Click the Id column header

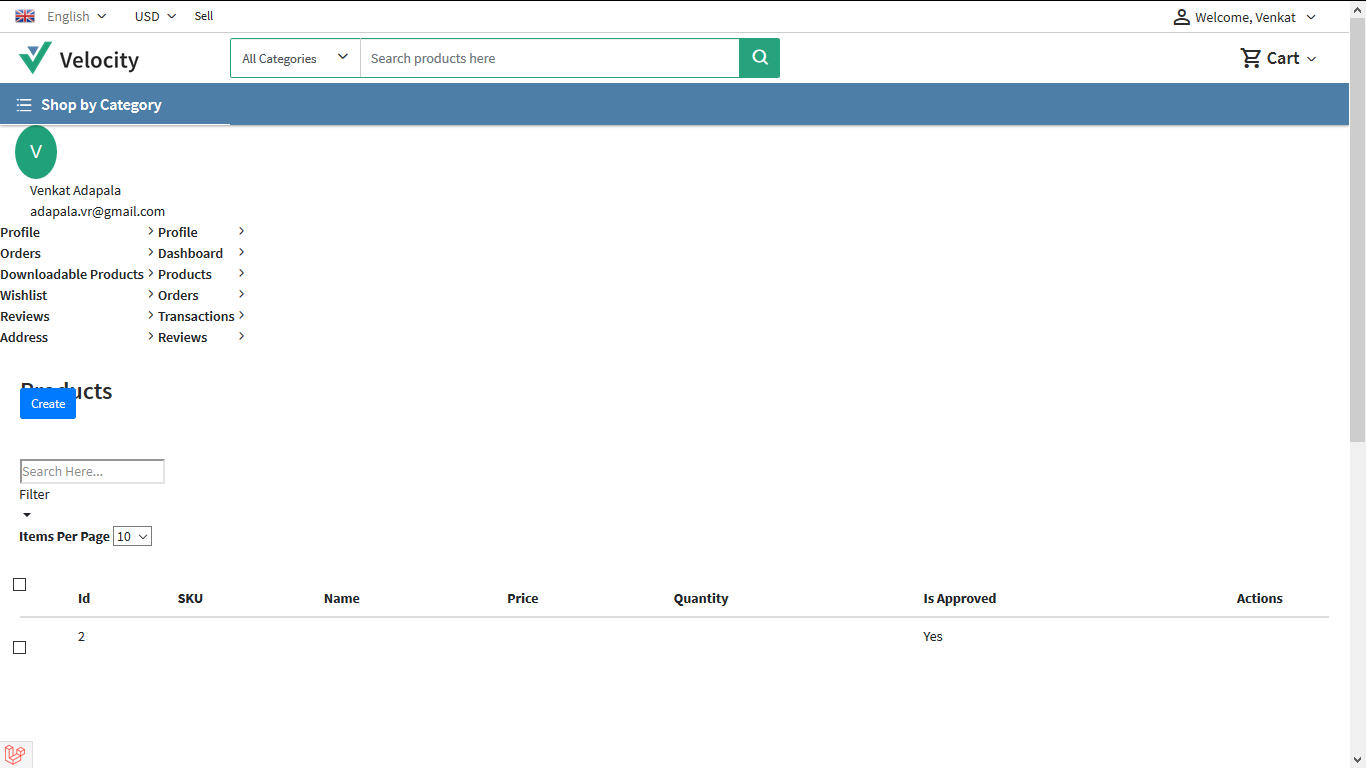(x=84, y=598)
